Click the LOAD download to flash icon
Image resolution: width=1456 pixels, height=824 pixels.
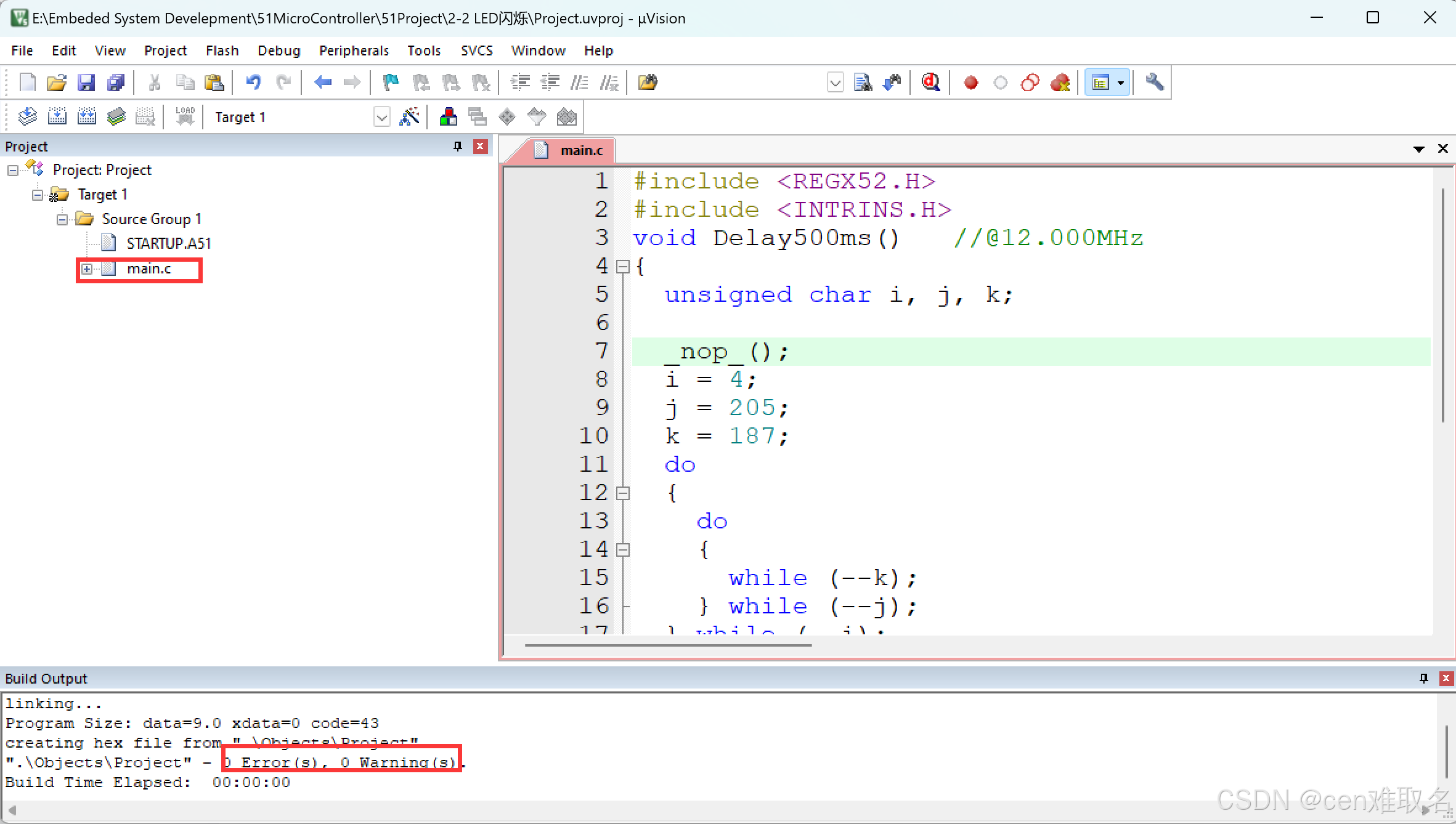click(x=185, y=116)
